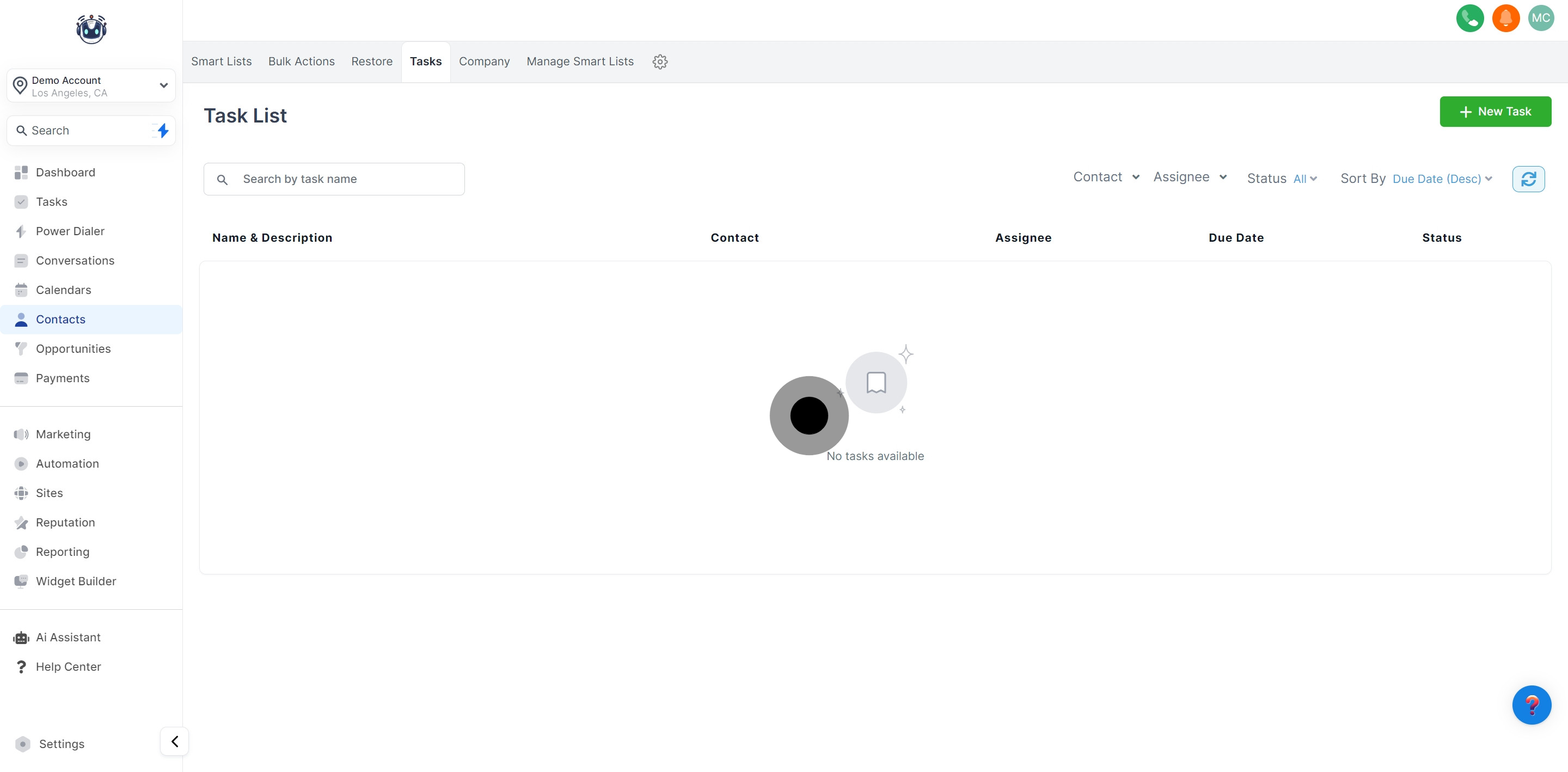This screenshot has height=772, width=1568.
Task: Switch to the Company tab
Action: click(484, 62)
